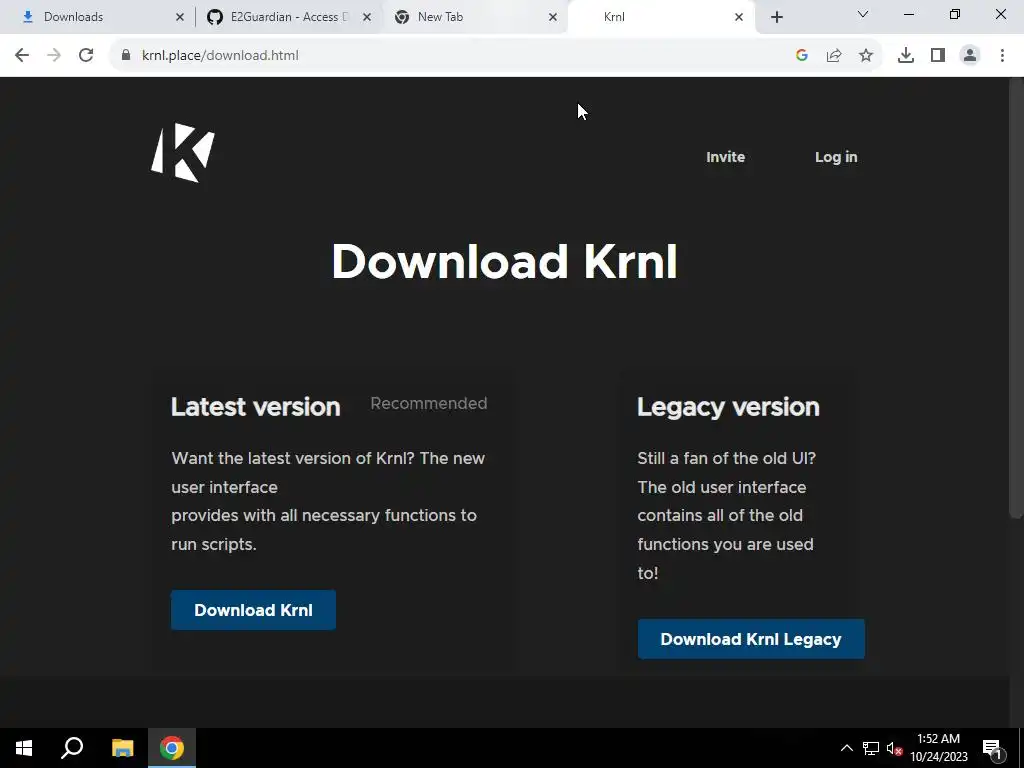
Task: Select the Krnl tab
Action: pyautogui.click(x=661, y=17)
